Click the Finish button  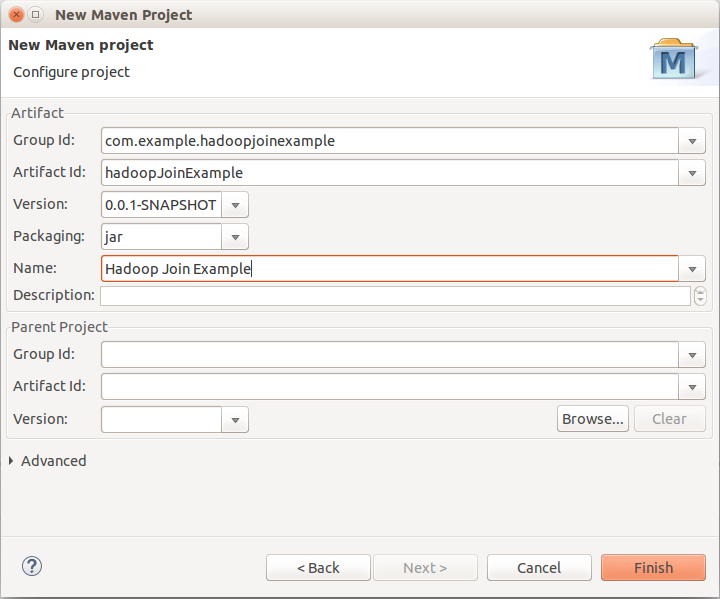(653, 568)
